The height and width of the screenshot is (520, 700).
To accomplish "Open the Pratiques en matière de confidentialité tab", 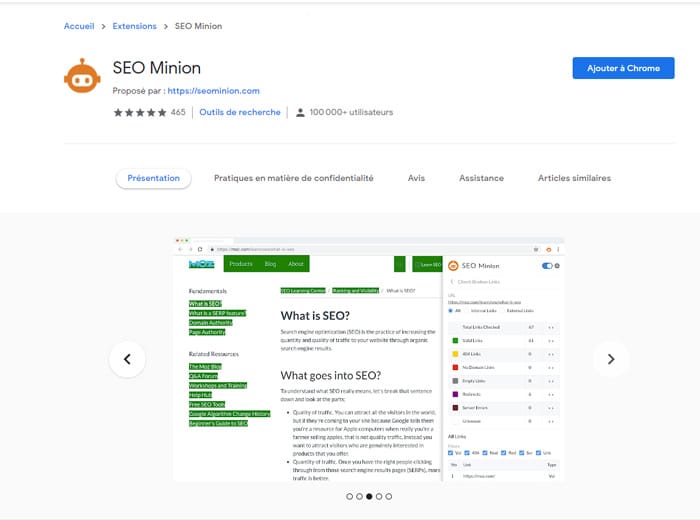I will [x=293, y=178].
